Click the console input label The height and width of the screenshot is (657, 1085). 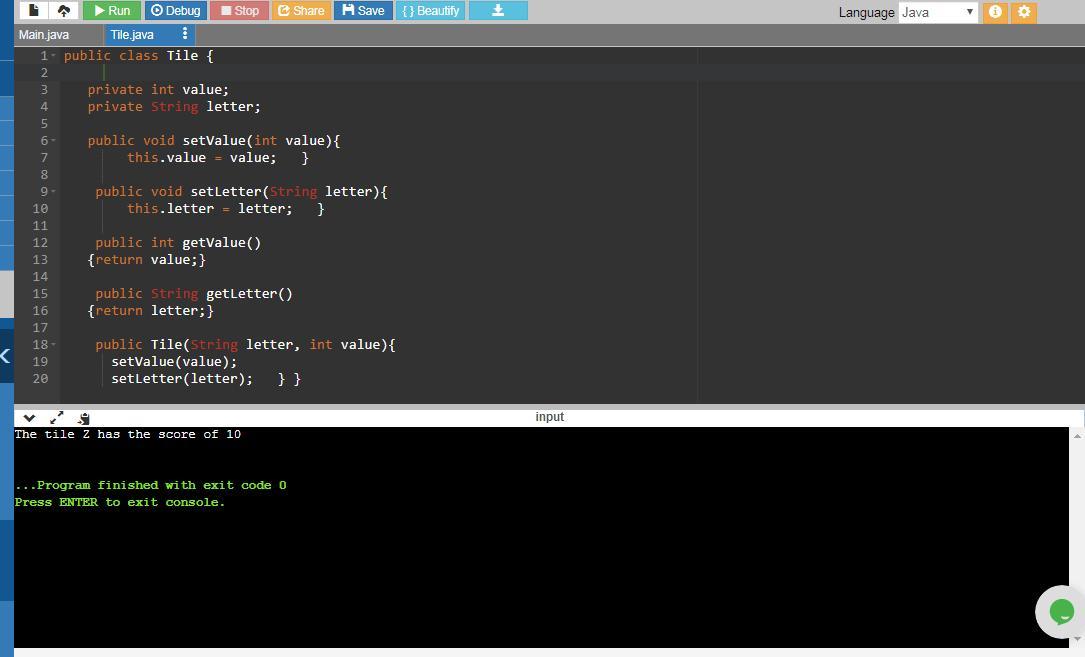[x=549, y=417]
